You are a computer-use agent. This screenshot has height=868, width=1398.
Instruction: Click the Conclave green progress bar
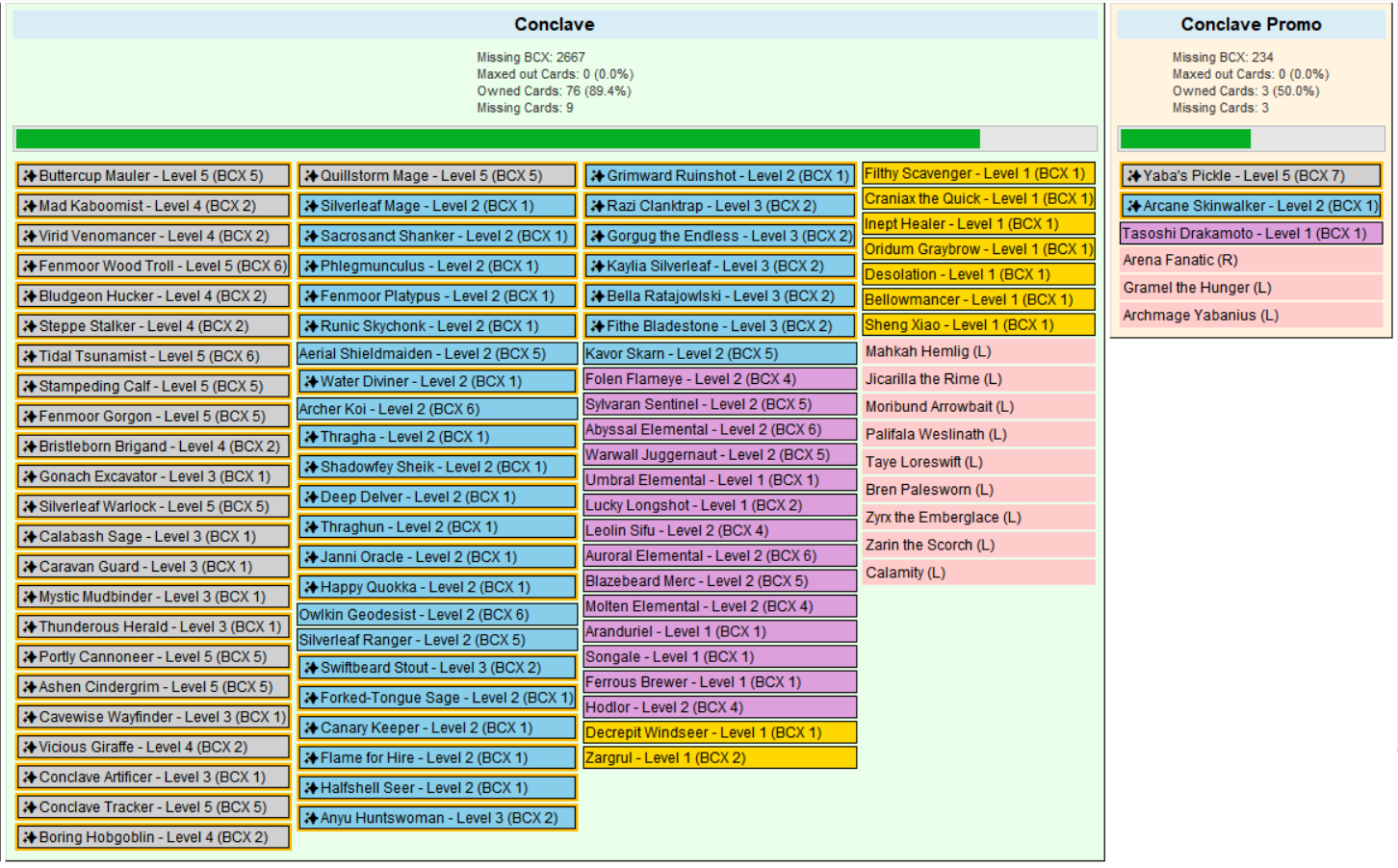[556, 139]
